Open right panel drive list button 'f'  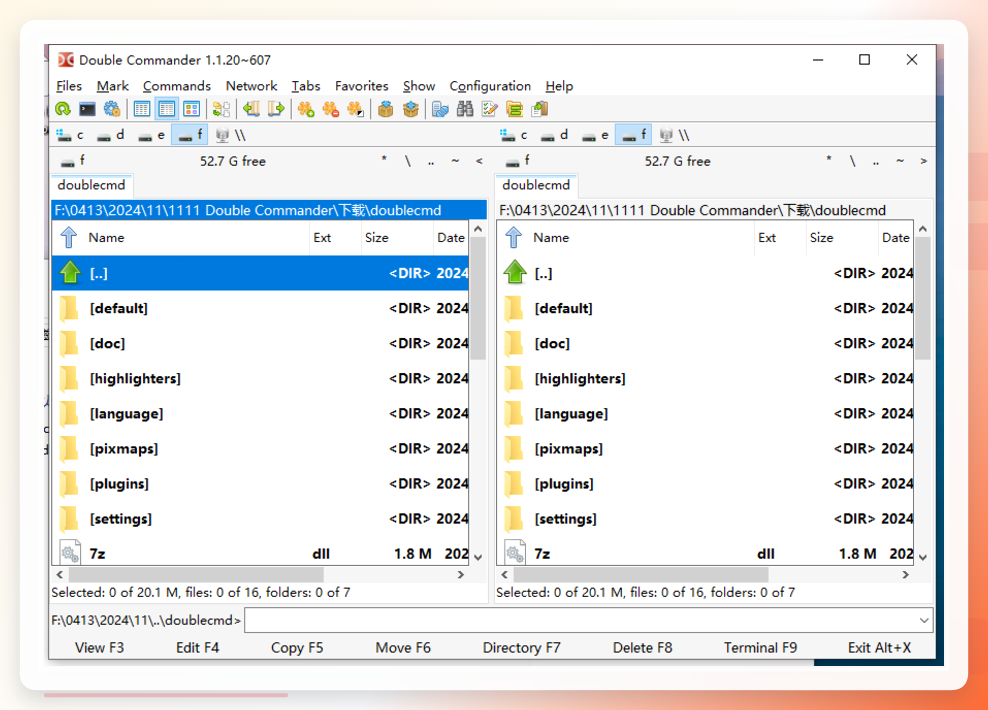click(518, 161)
